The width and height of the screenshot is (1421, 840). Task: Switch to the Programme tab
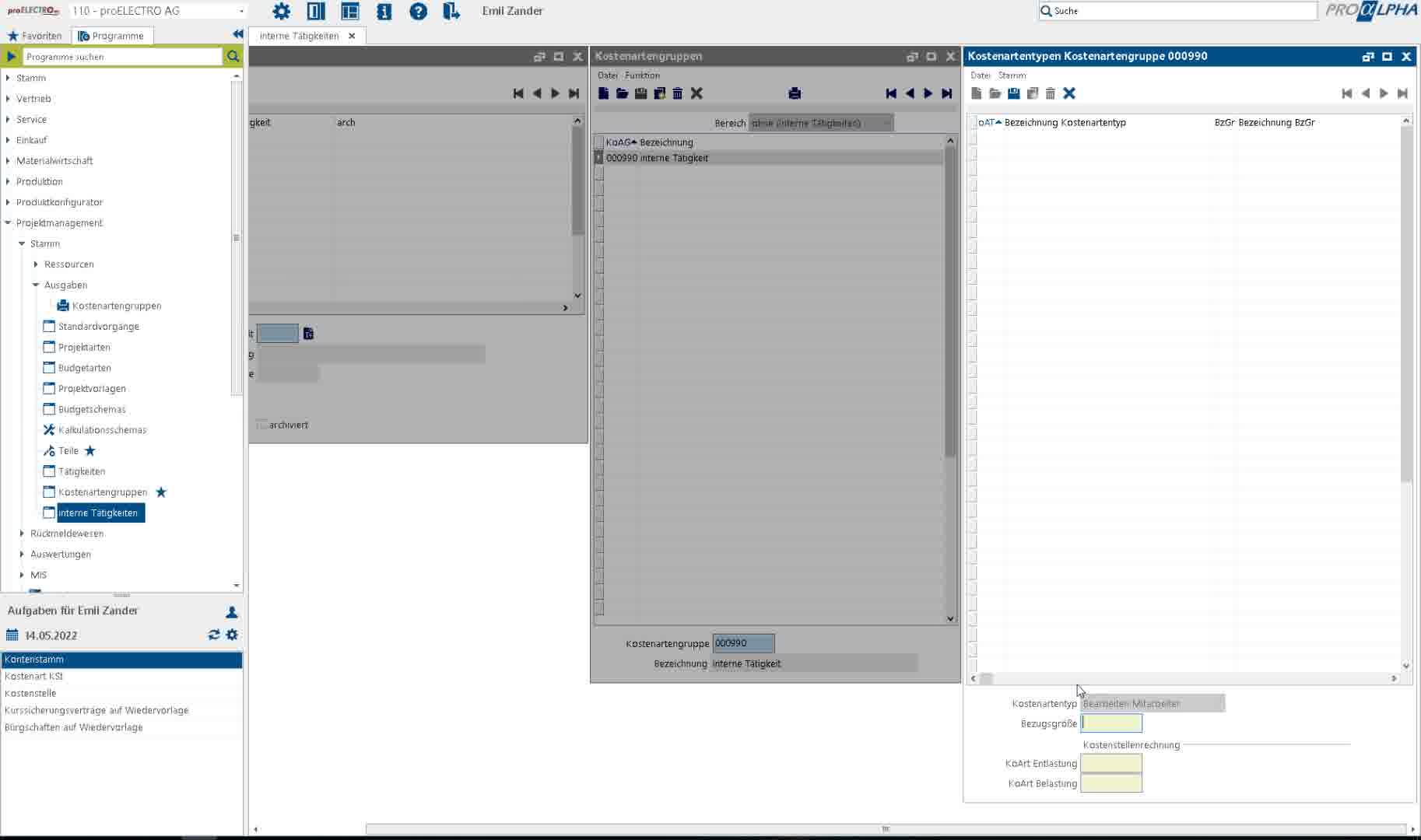[111, 36]
